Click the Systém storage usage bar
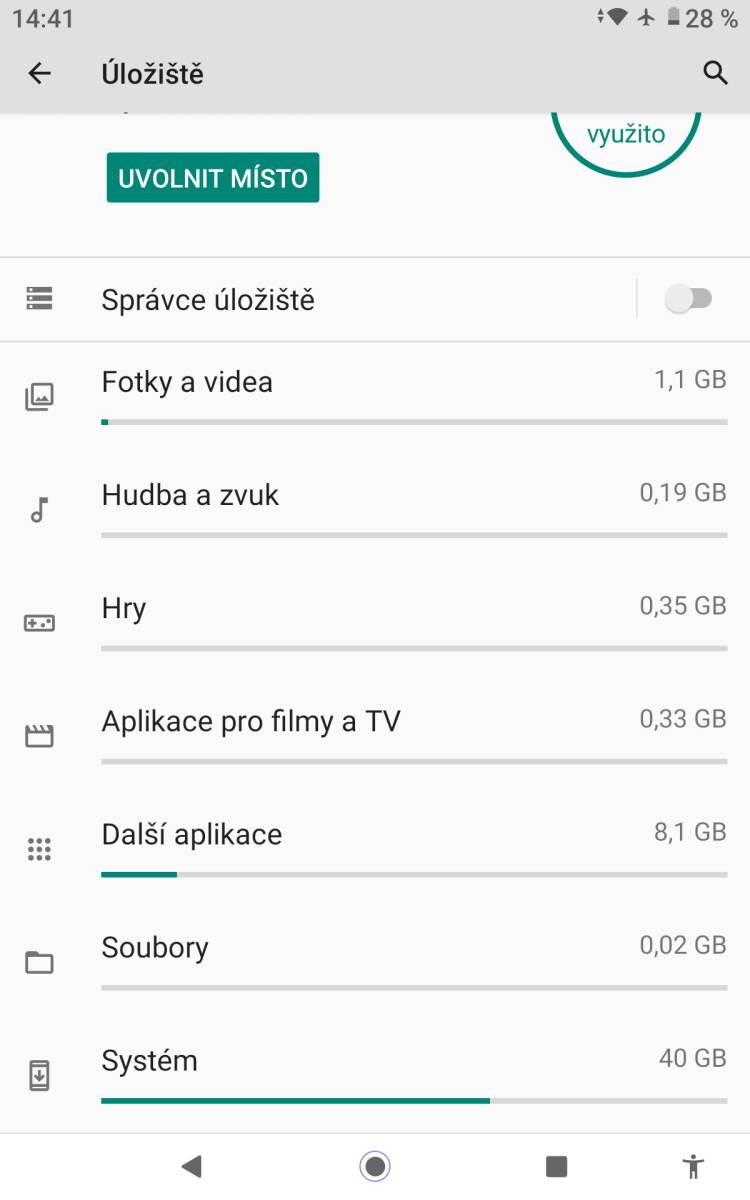The width and height of the screenshot is (750, 1200). (x=414, y=1100)
